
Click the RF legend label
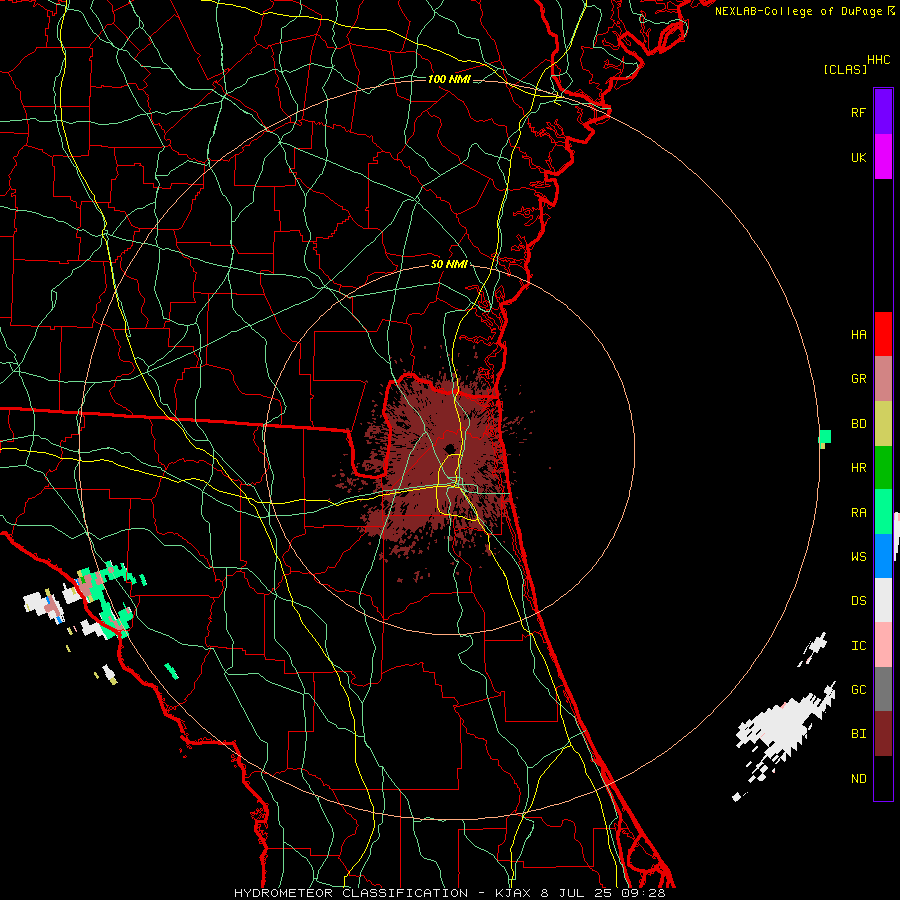[x=858, y=112]
